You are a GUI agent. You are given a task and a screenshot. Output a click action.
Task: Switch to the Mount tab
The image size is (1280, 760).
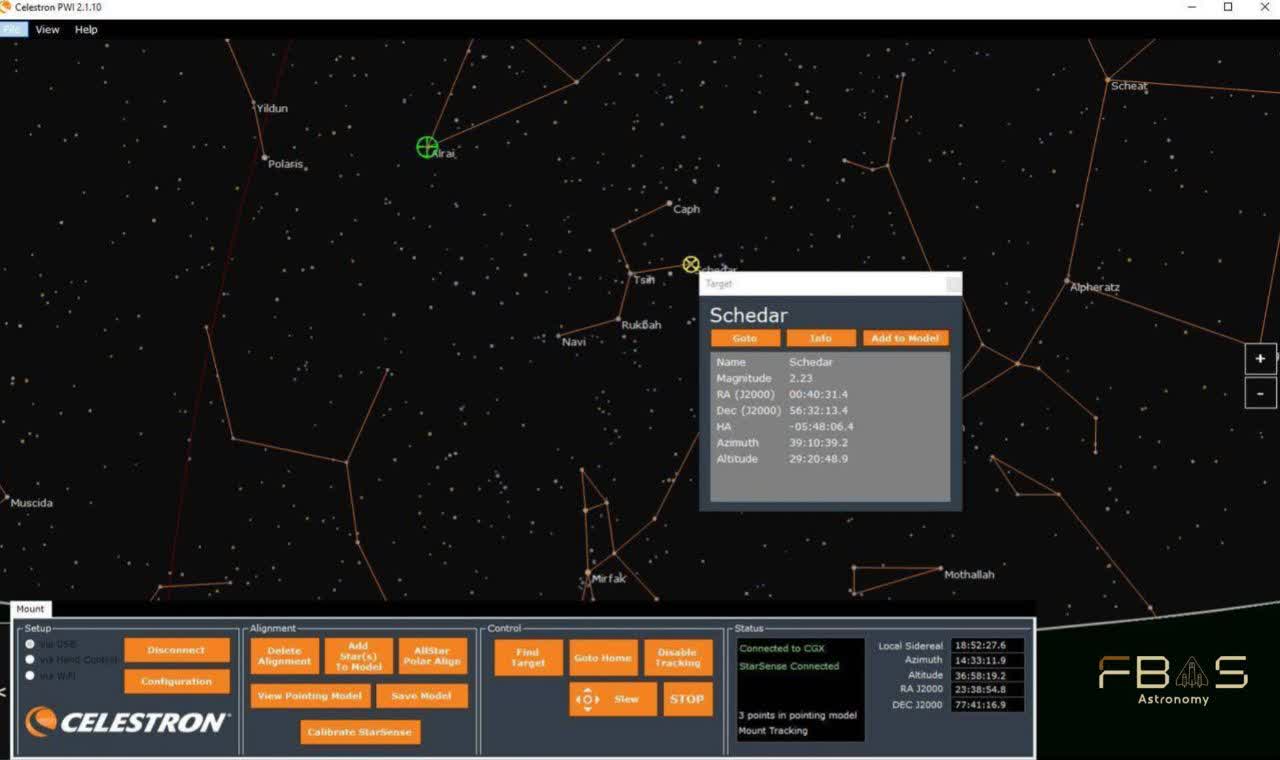30,609
